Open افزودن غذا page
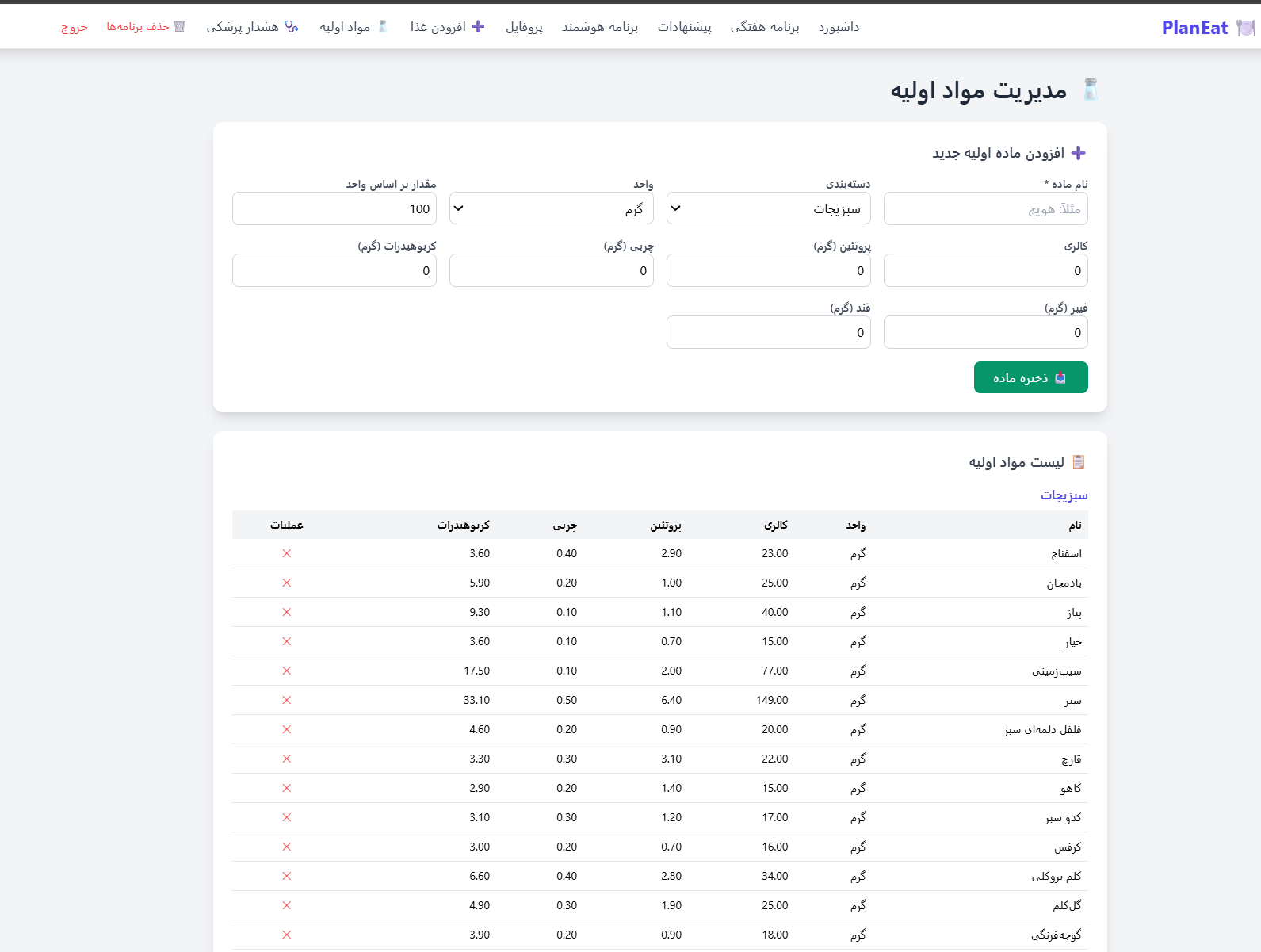Viewport: 1261px width, 952px height. 447,27
